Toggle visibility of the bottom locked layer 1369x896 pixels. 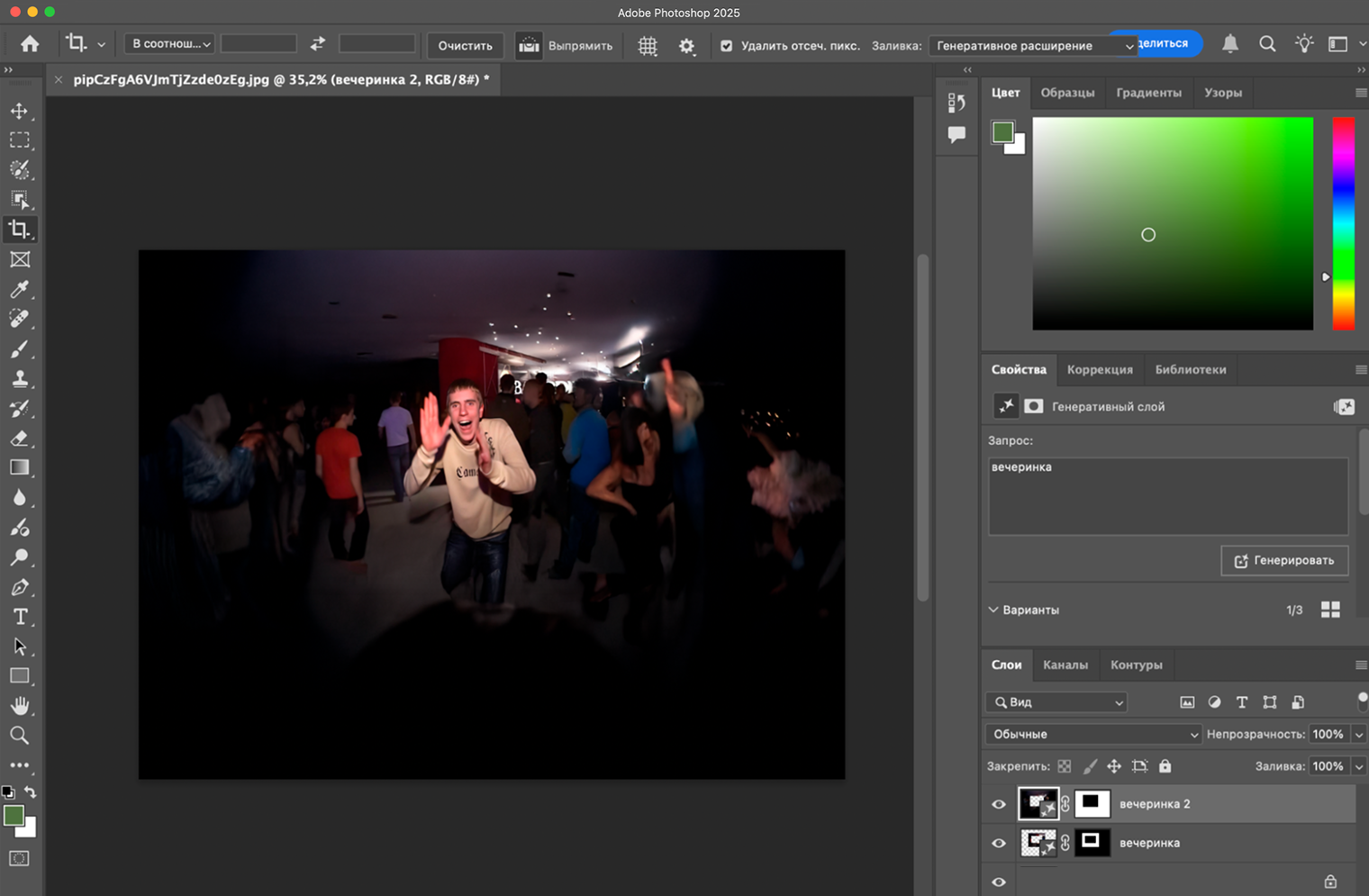(999, 882)
